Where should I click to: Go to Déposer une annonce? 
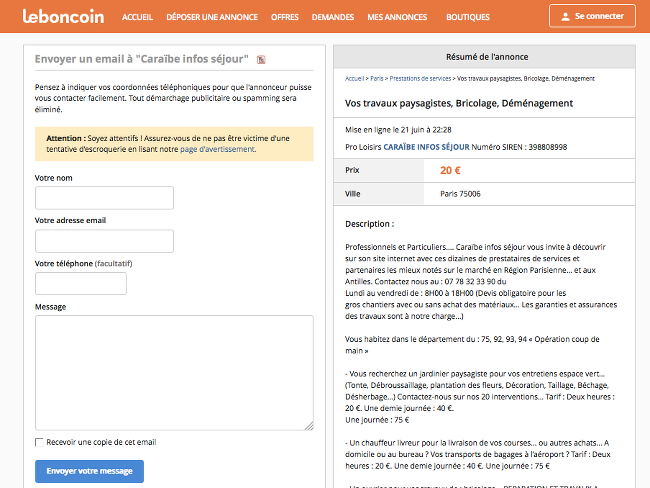tap(214, 17)
